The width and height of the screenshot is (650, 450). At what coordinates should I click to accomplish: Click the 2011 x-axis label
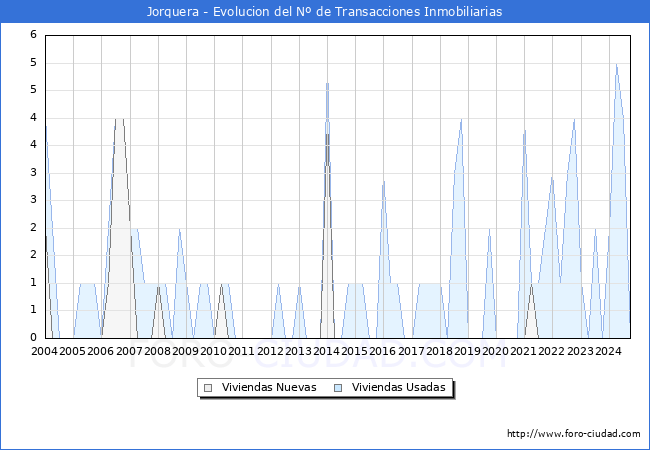click(242, 351)
